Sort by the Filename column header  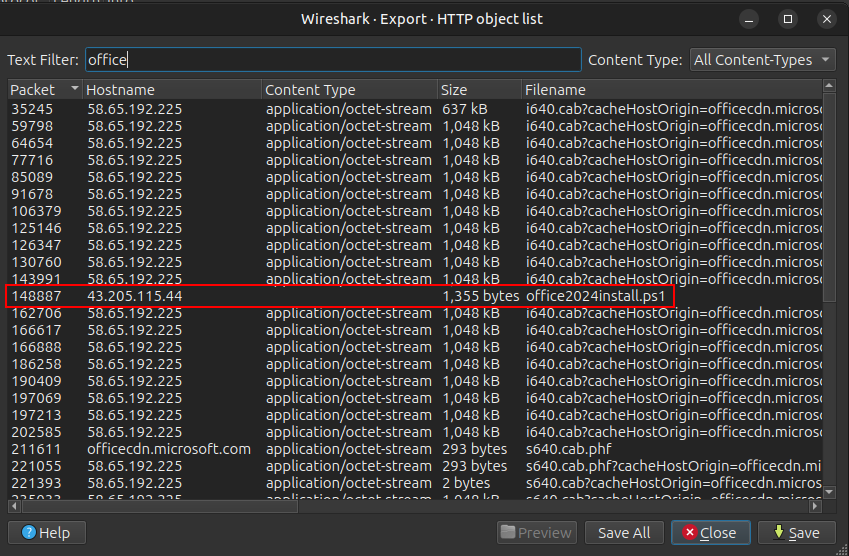click(670, 90)
